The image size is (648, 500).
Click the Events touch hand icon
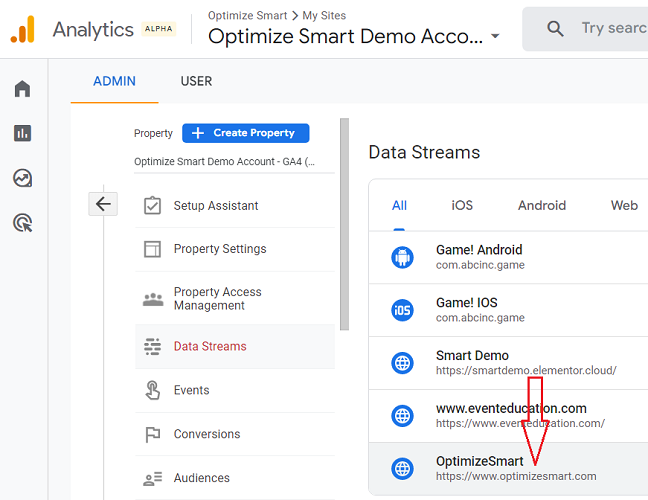[152, 390]
